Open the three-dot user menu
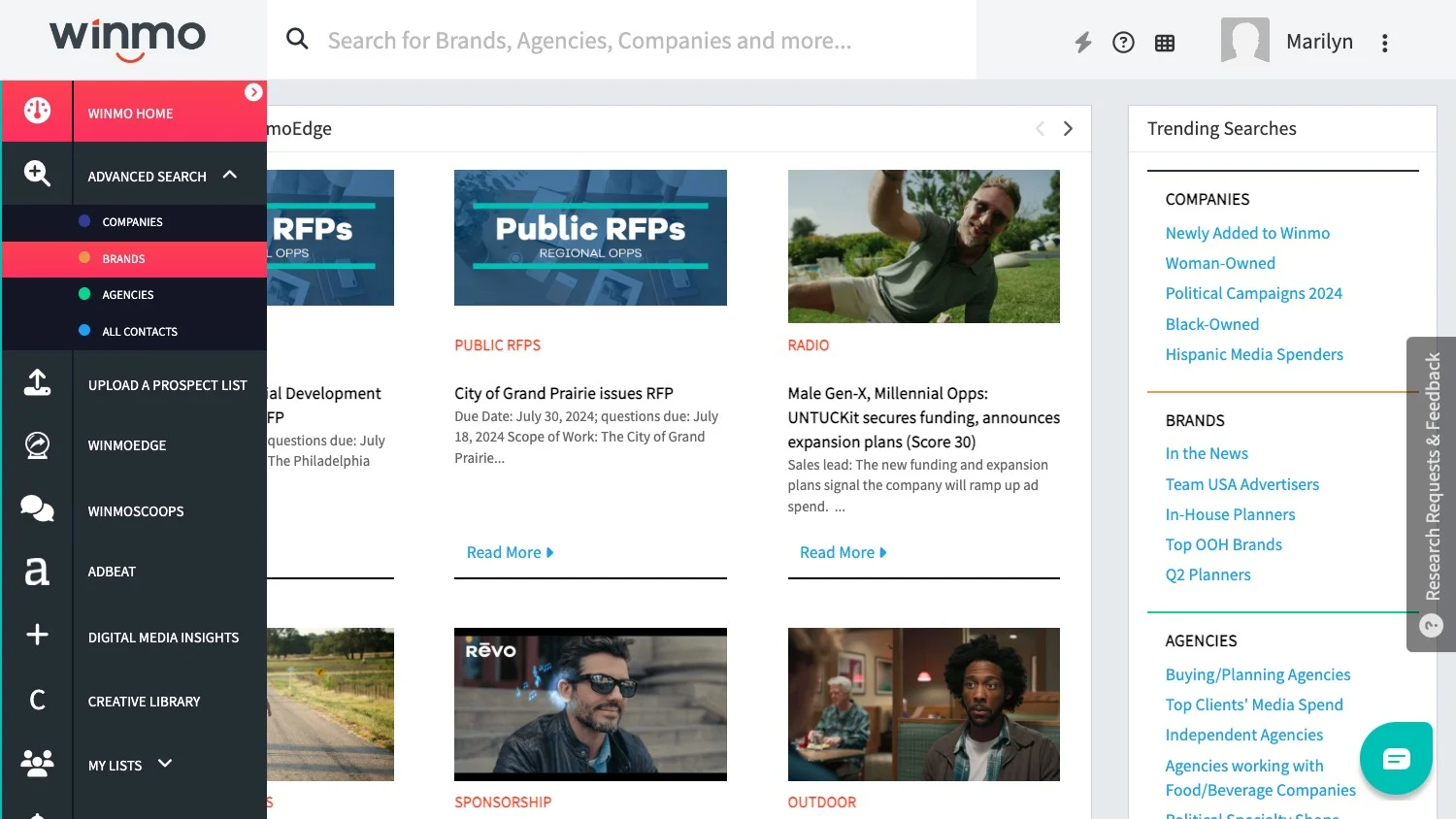 (x=1385, y=43)
